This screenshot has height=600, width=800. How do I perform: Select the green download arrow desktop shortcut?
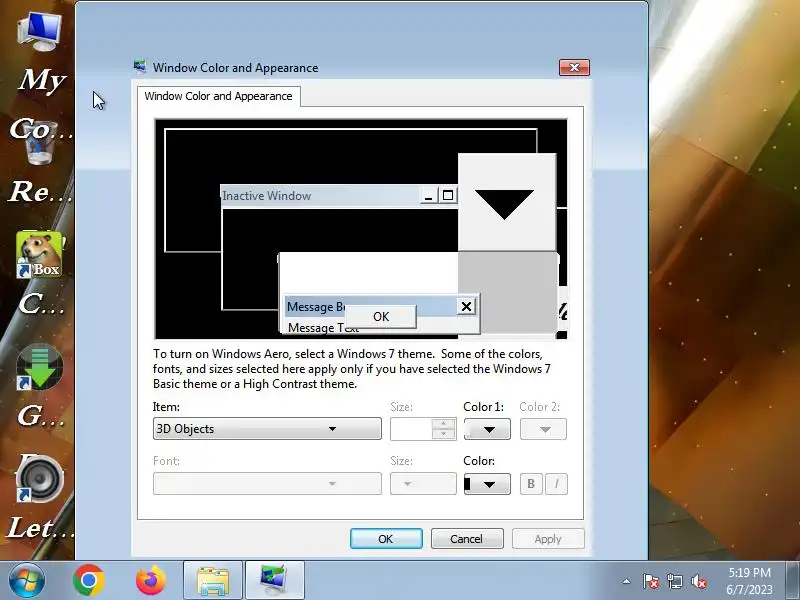40,367
